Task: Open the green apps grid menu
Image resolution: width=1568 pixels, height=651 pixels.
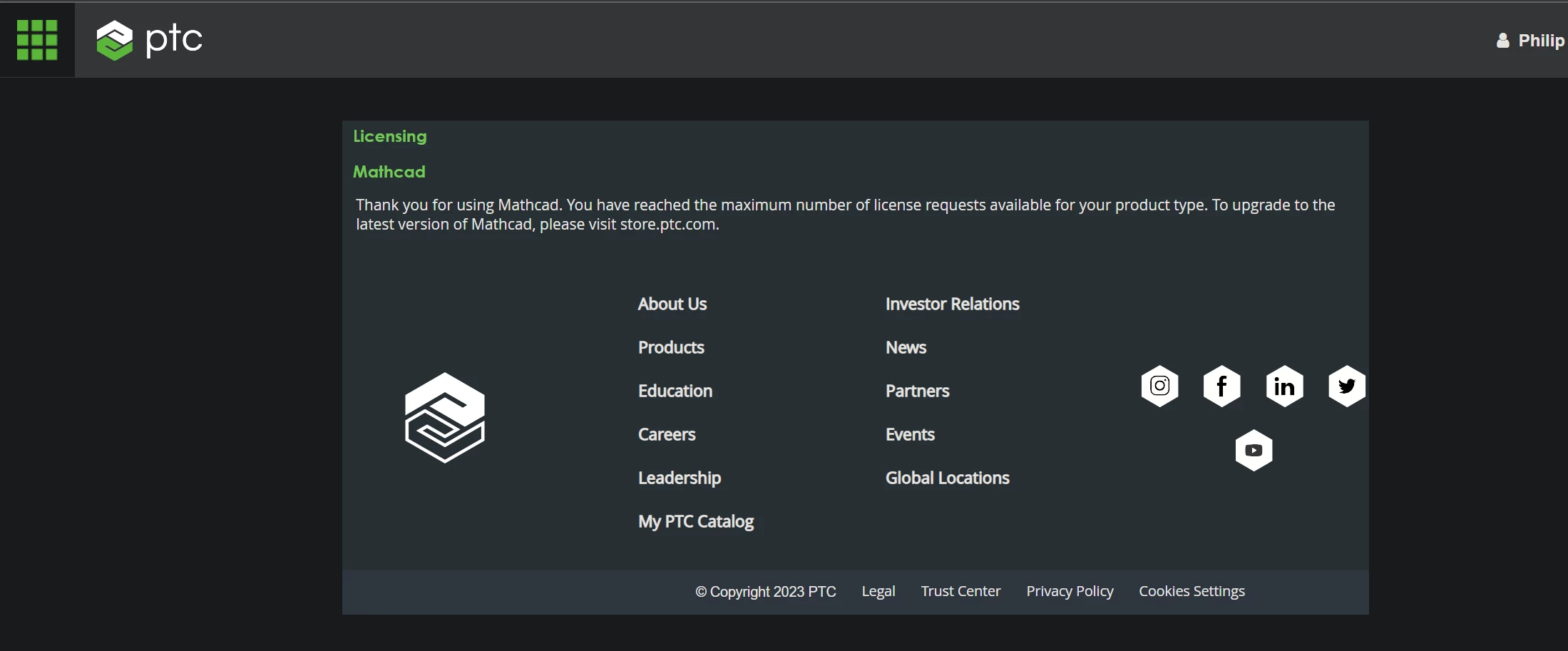Action: click(x=37, y=40)
